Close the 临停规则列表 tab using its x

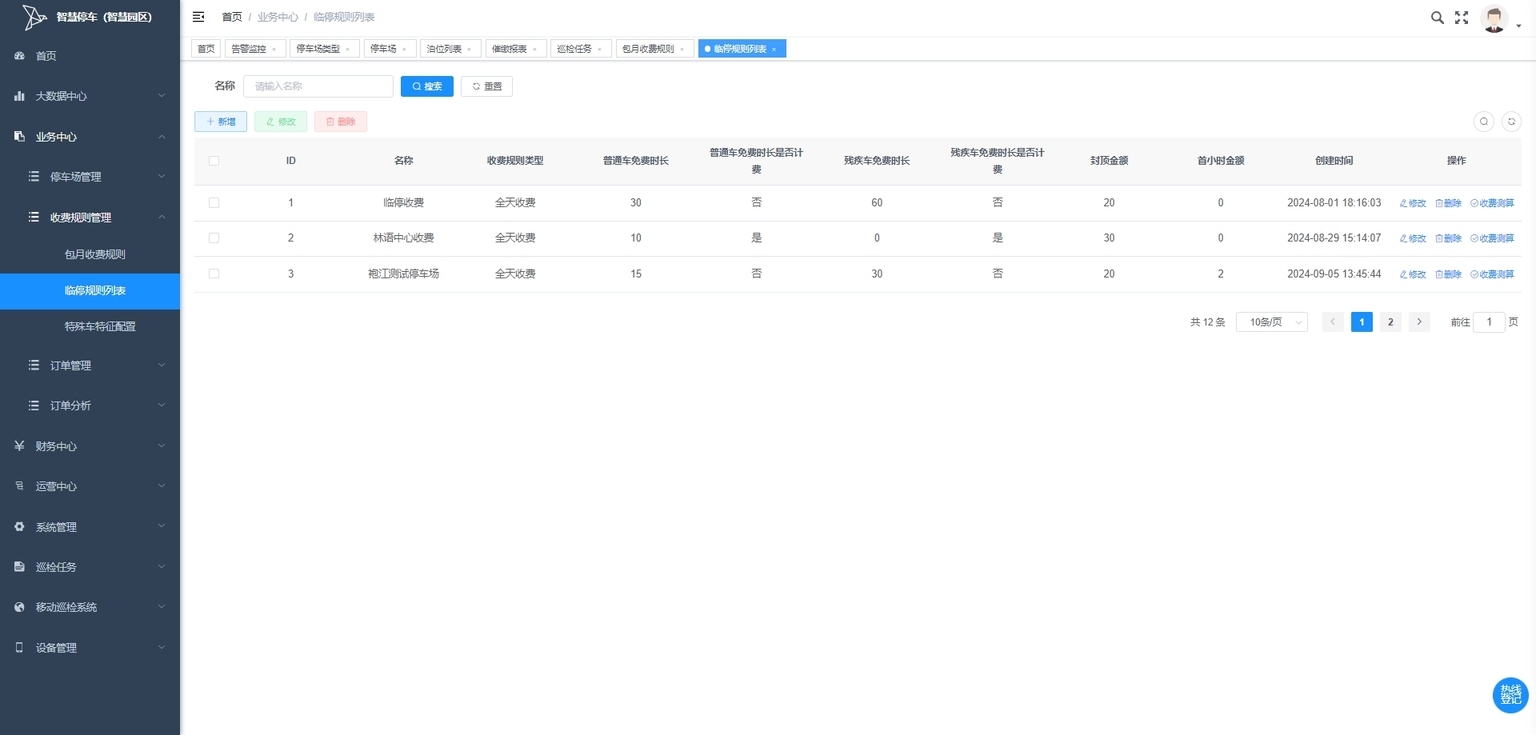[x=773, y=49]
